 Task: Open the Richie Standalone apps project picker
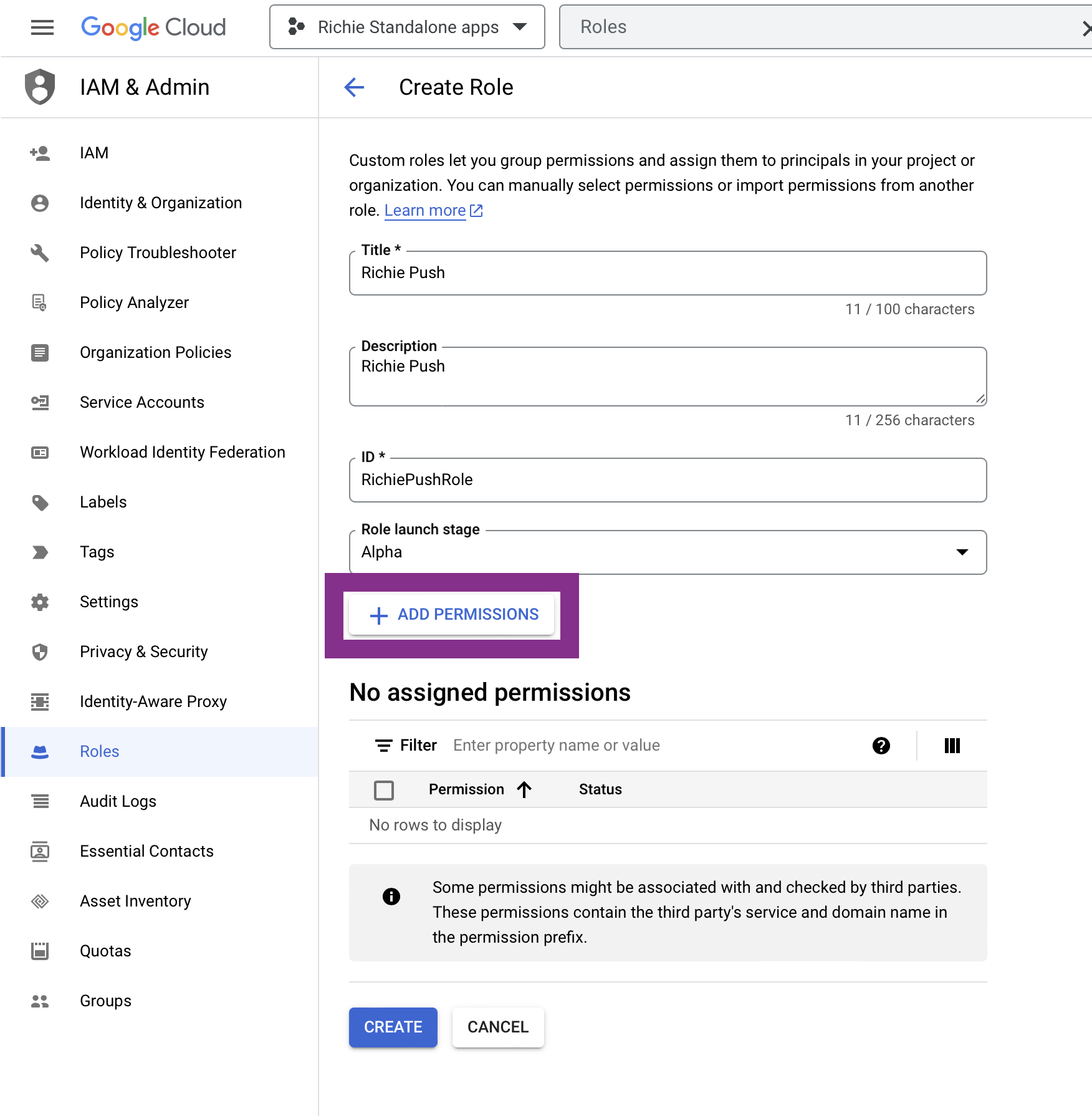pyautogui.click(x=406, y=27)
